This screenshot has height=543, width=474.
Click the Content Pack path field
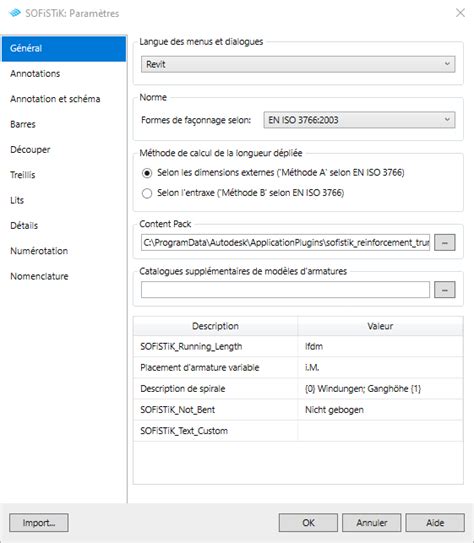[285, 242]
